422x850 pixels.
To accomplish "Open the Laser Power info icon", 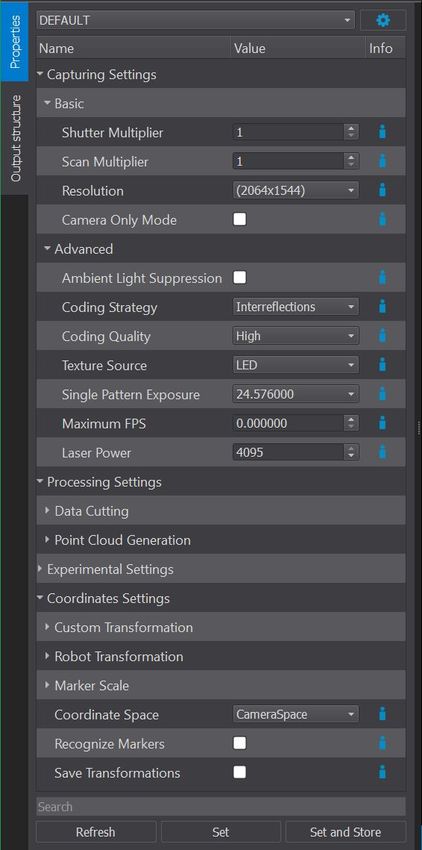I will (x=382, y=452).
